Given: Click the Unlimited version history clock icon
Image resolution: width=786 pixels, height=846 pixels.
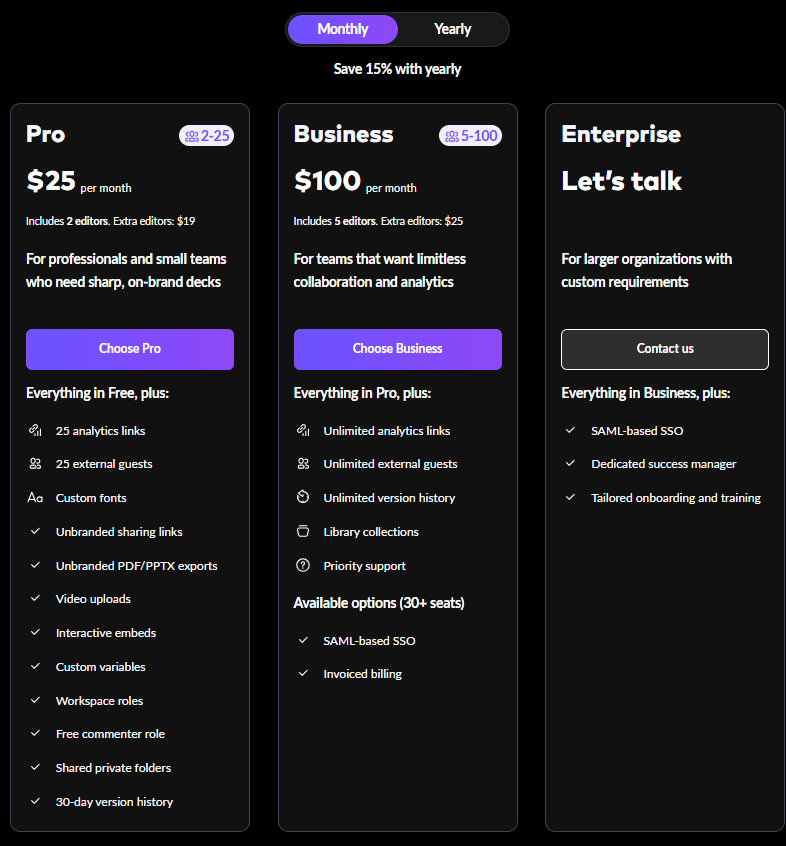Looking at the screenshot, I should pos(303,498).
